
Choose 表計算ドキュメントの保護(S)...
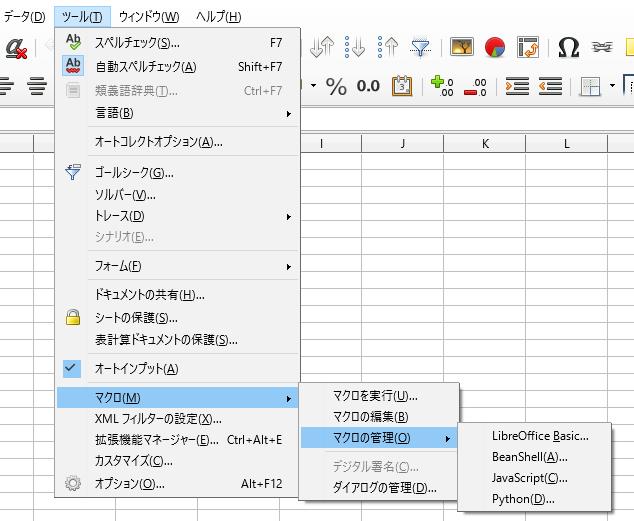pyautogui.click(x=178, y=340)
